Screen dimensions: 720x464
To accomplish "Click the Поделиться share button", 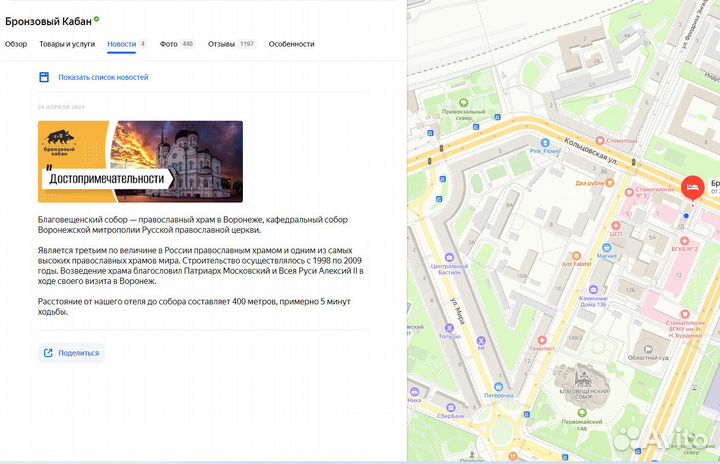I will (x=71, y=353).
